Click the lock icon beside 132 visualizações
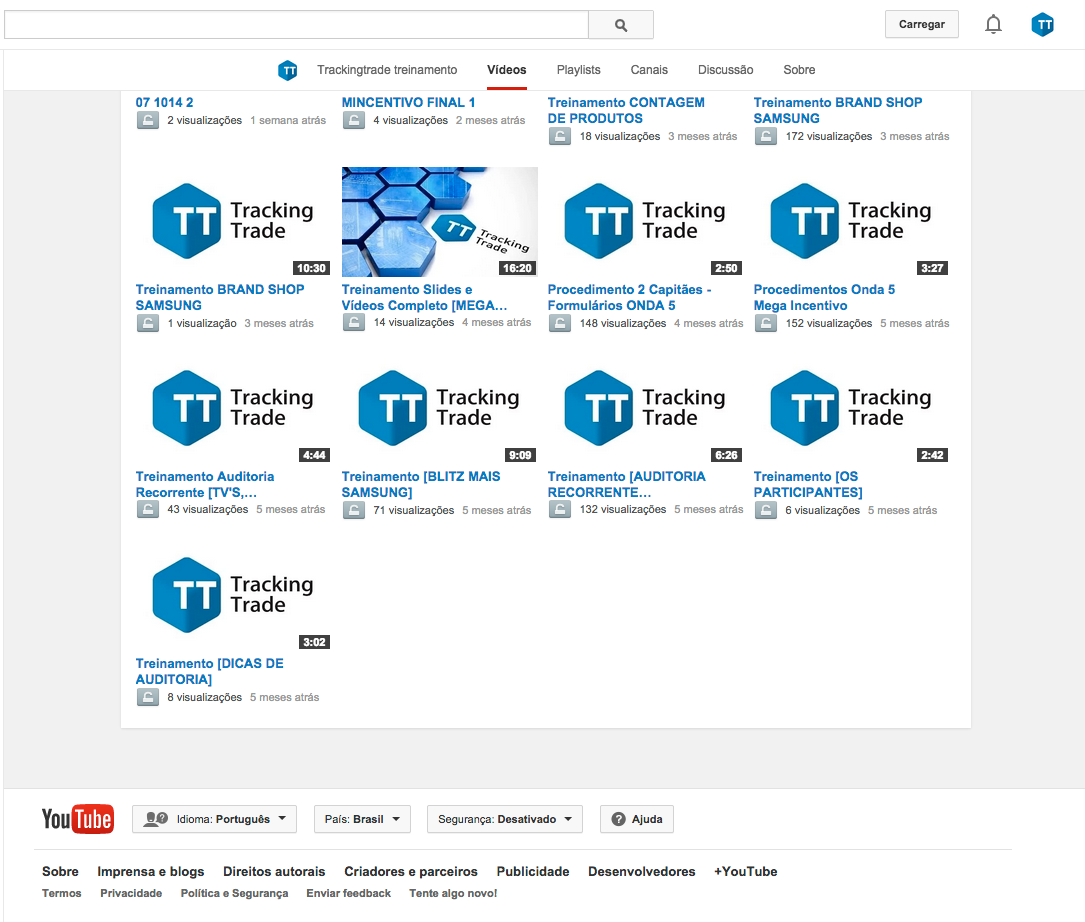This screenshot has width=1085, height=922. (560, 509)
